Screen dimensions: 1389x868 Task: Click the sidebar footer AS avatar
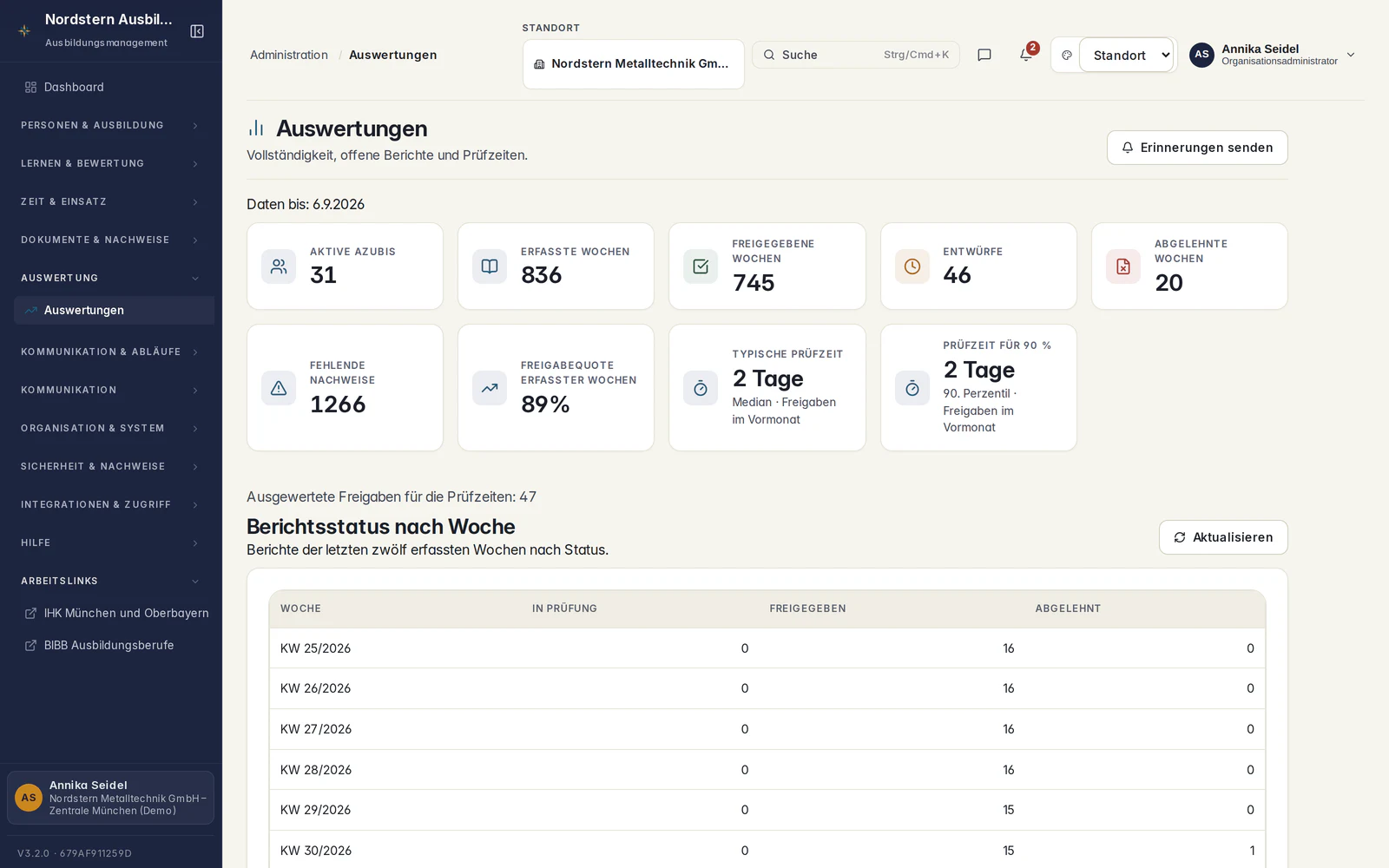coord(29,798)
